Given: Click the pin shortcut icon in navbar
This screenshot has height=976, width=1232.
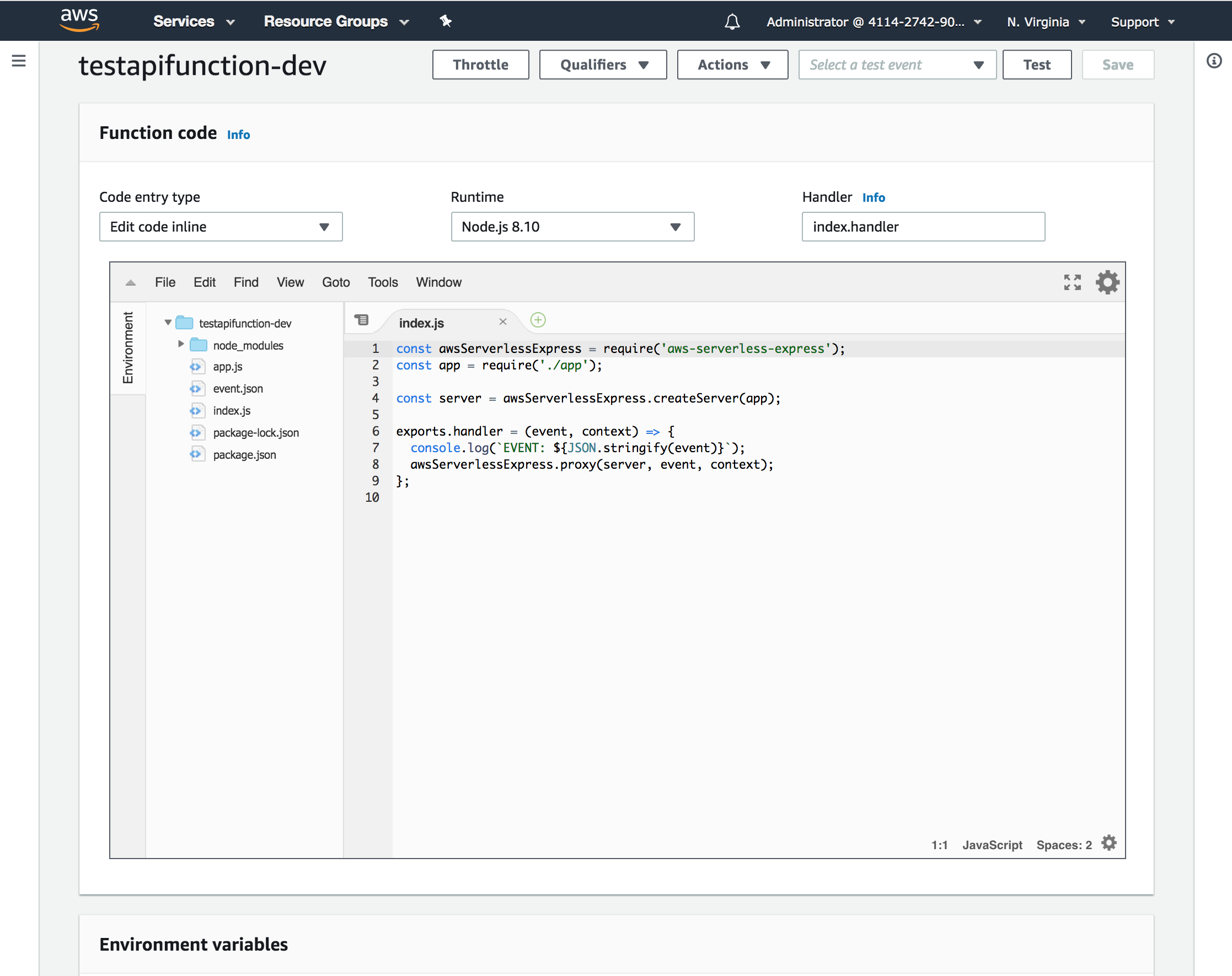Looking at the screenshot, I should [x=446, y=21].
